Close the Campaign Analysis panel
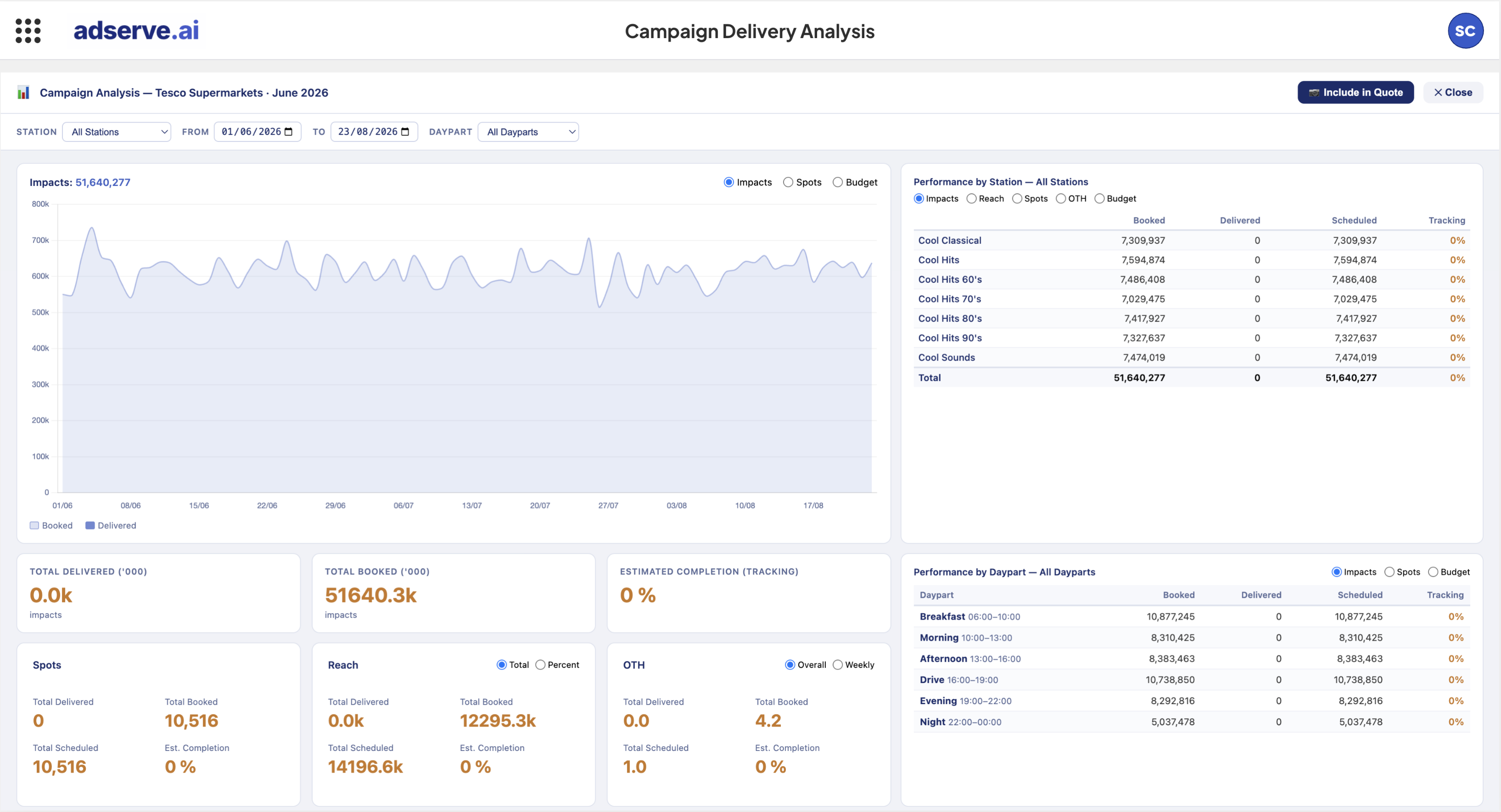The image size is (1501, 812). [1453, 93]
